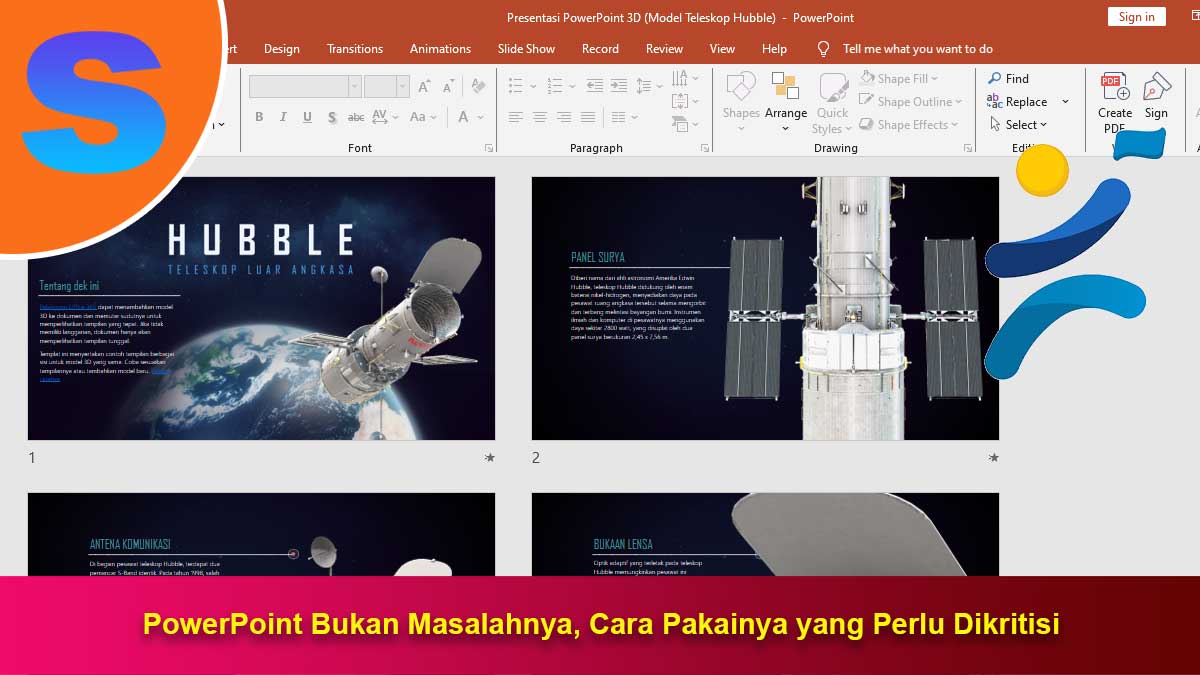The width and height of the screenshot is (1200, 675).
Task: Open Font dialog launcher
Action: click(x=489, y=148)
